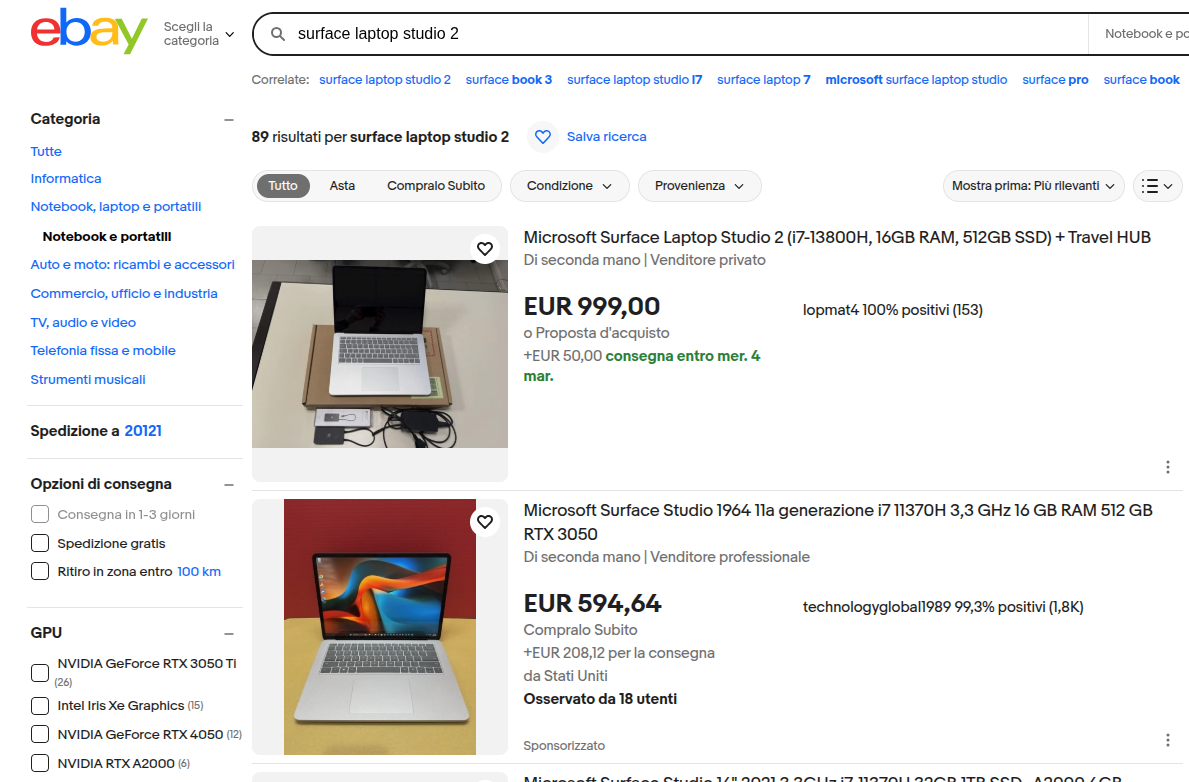This screenshot has height=782, width=1189.
Task: Open the list view layout selector
Action: pyautogui.click(x=1157, y=186)
